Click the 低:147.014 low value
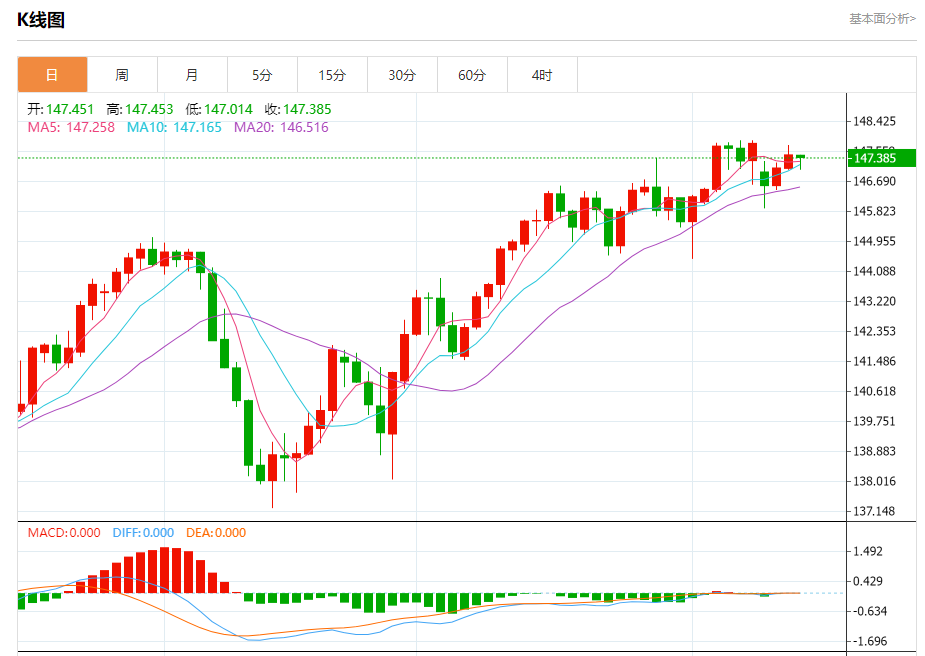This screenshot has height=656, width=925. point(219,109)
